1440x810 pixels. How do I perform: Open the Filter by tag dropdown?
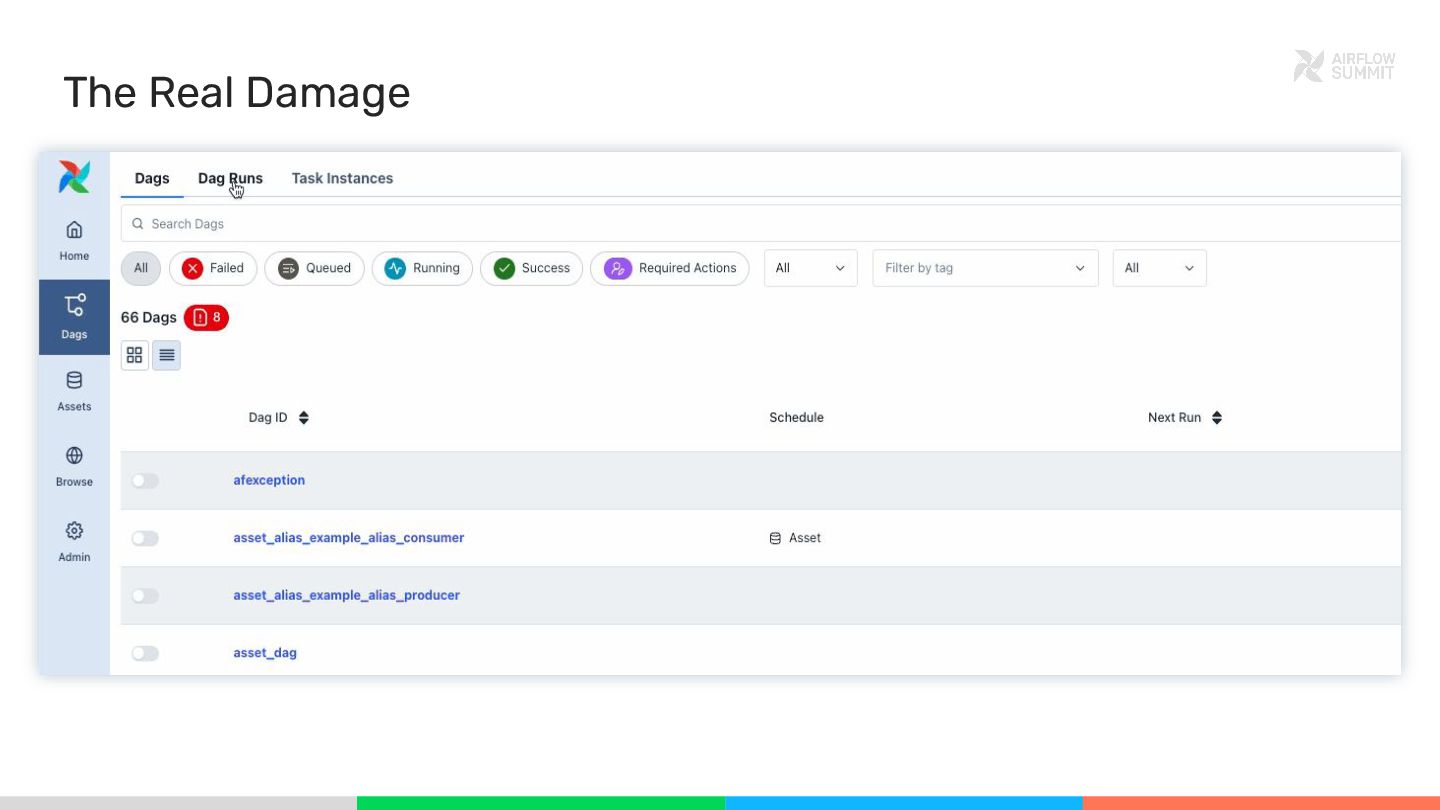(985, 268)
